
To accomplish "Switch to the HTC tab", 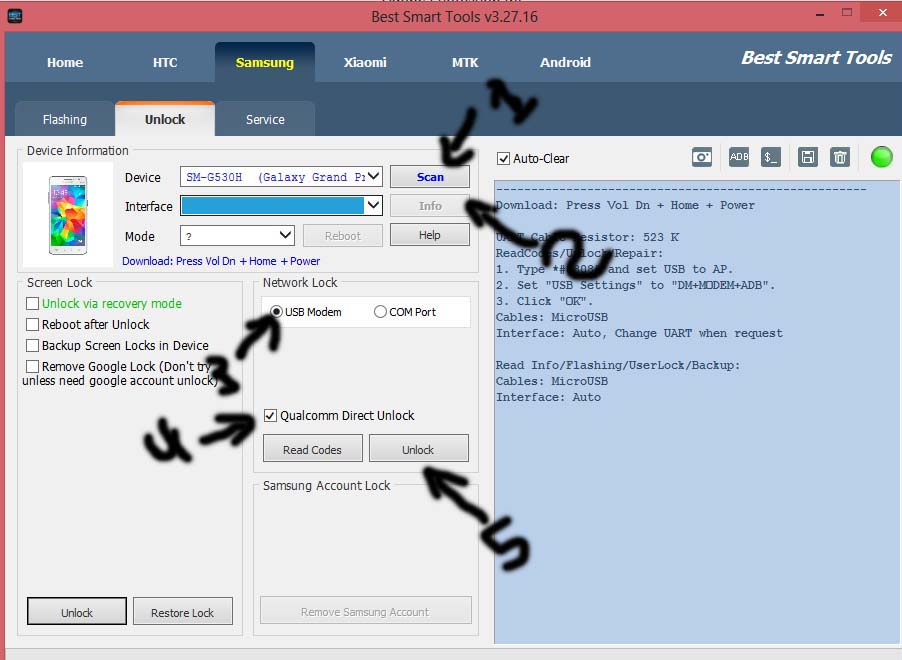I will pyautogui.click(x=165, y=62).
